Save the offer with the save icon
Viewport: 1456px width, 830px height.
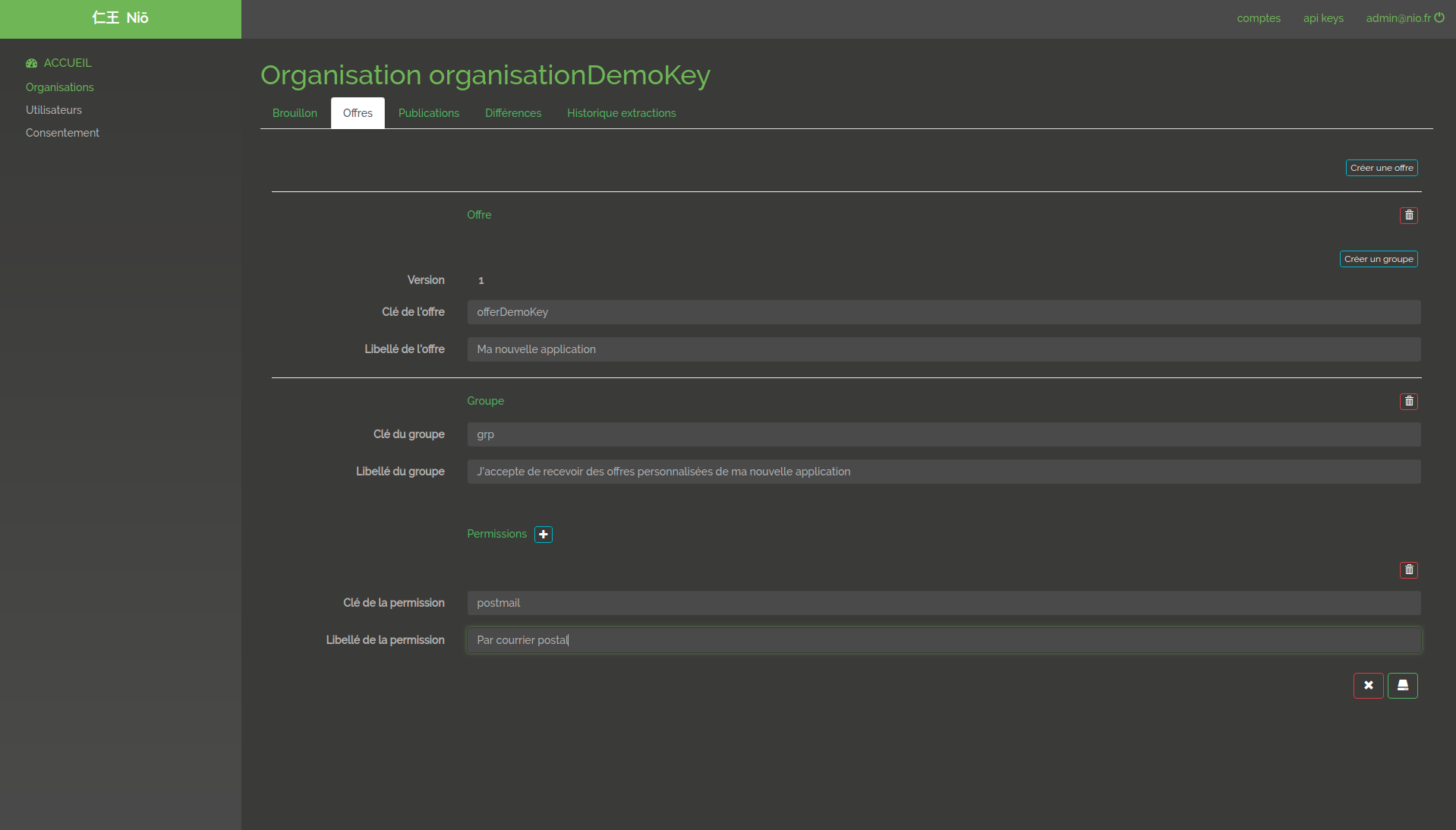(1402, 686)
